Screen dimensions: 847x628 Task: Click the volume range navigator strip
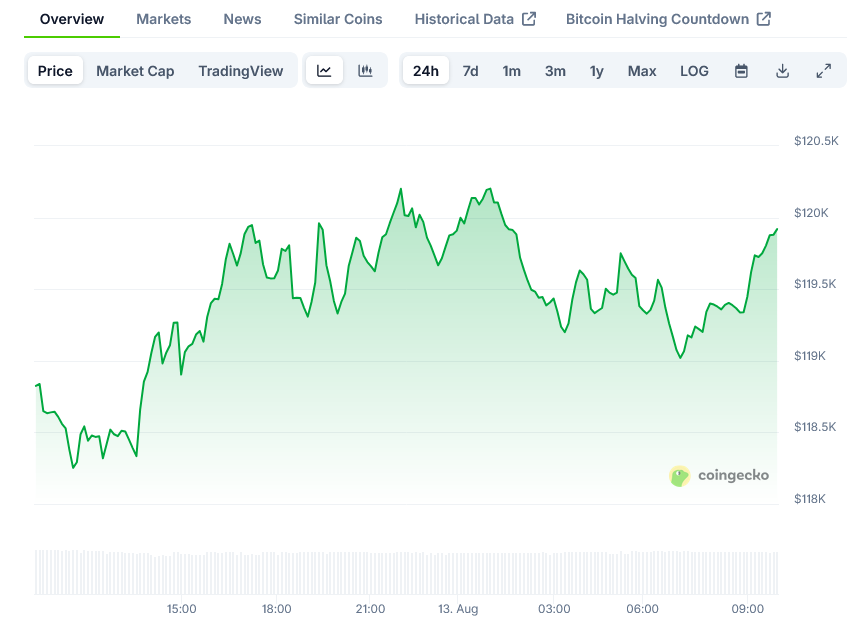[406, 571]
